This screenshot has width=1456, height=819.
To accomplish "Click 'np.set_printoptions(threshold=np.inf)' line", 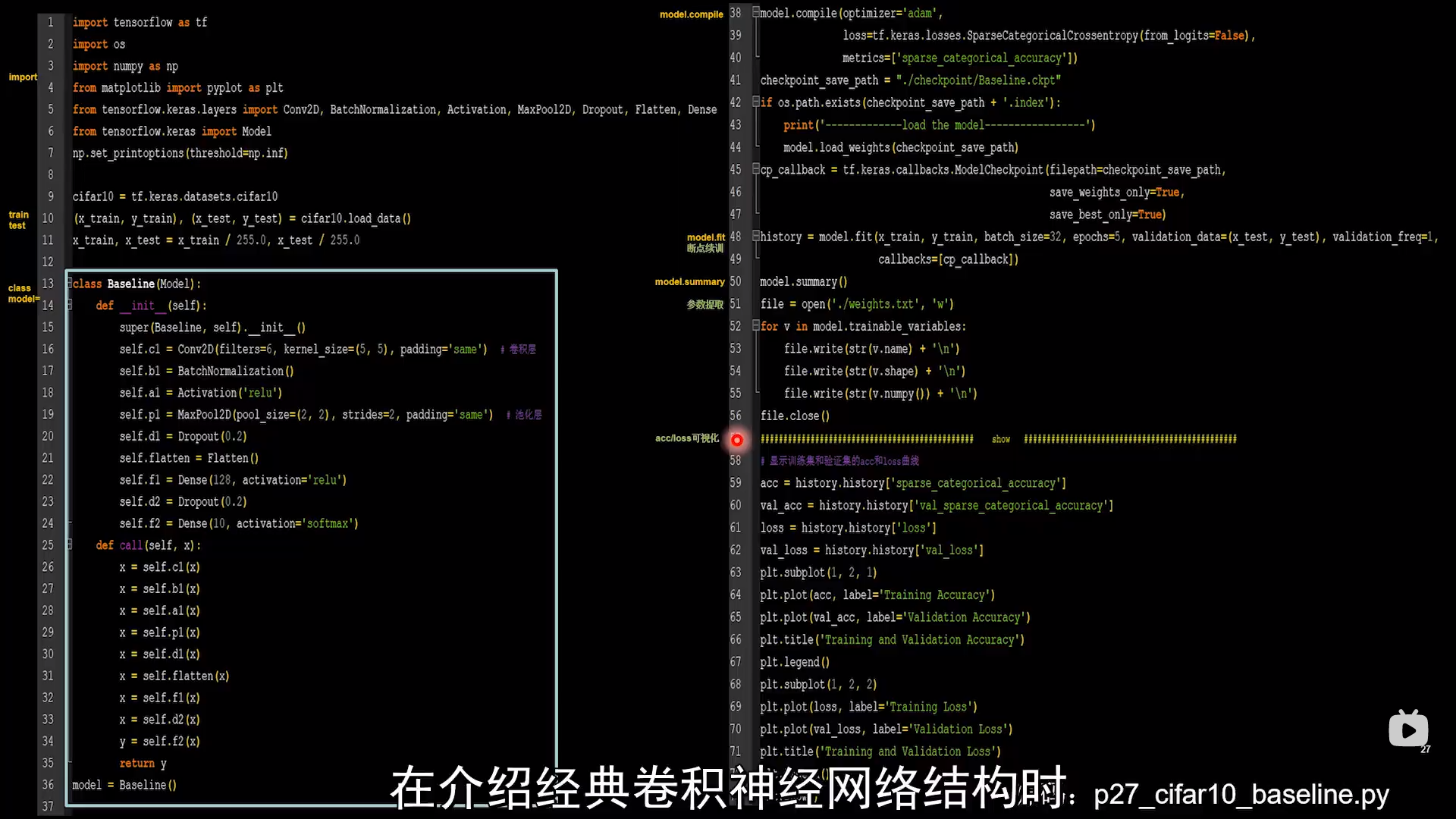I will (x=180, y=153).
